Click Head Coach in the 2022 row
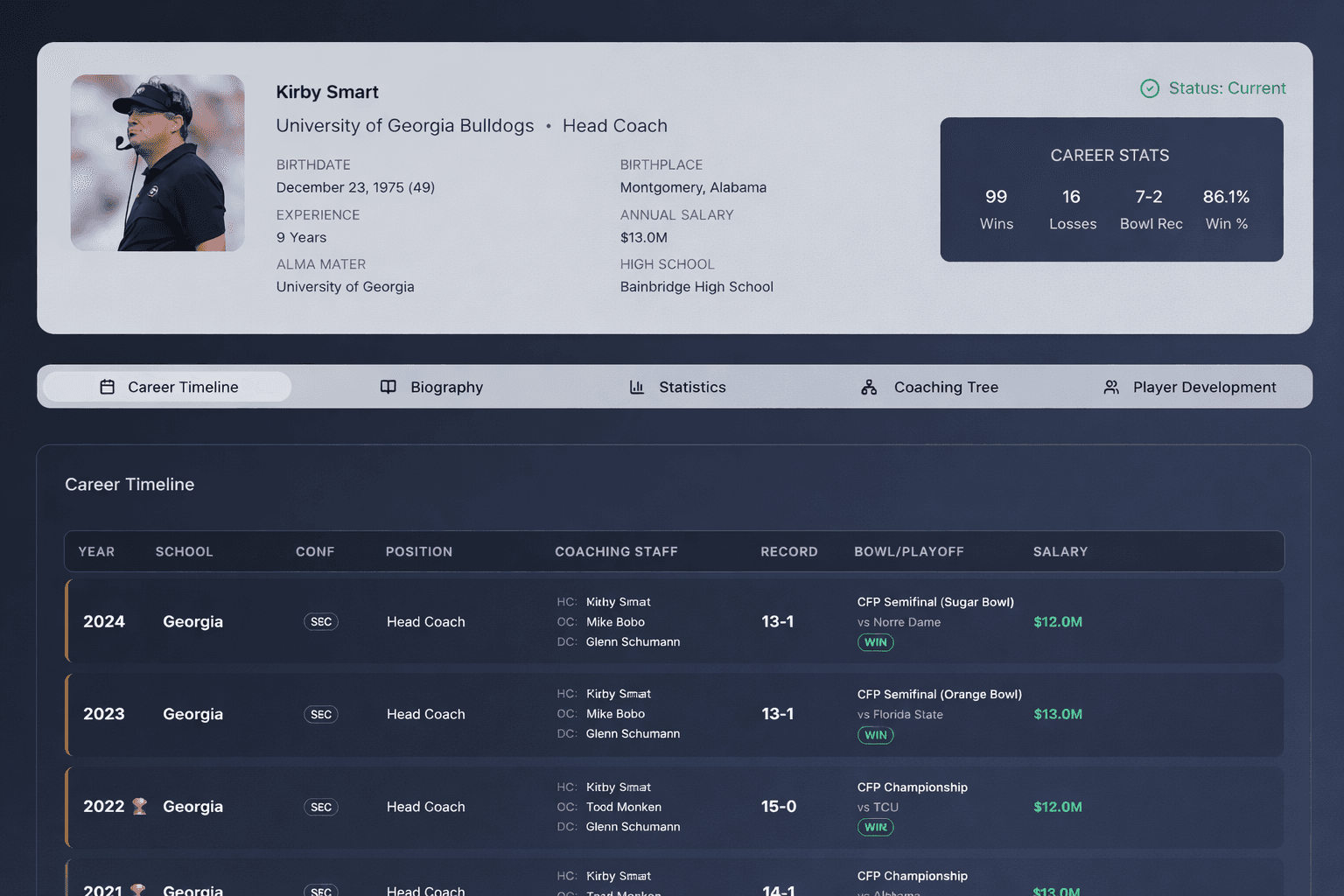 point(426,807)
